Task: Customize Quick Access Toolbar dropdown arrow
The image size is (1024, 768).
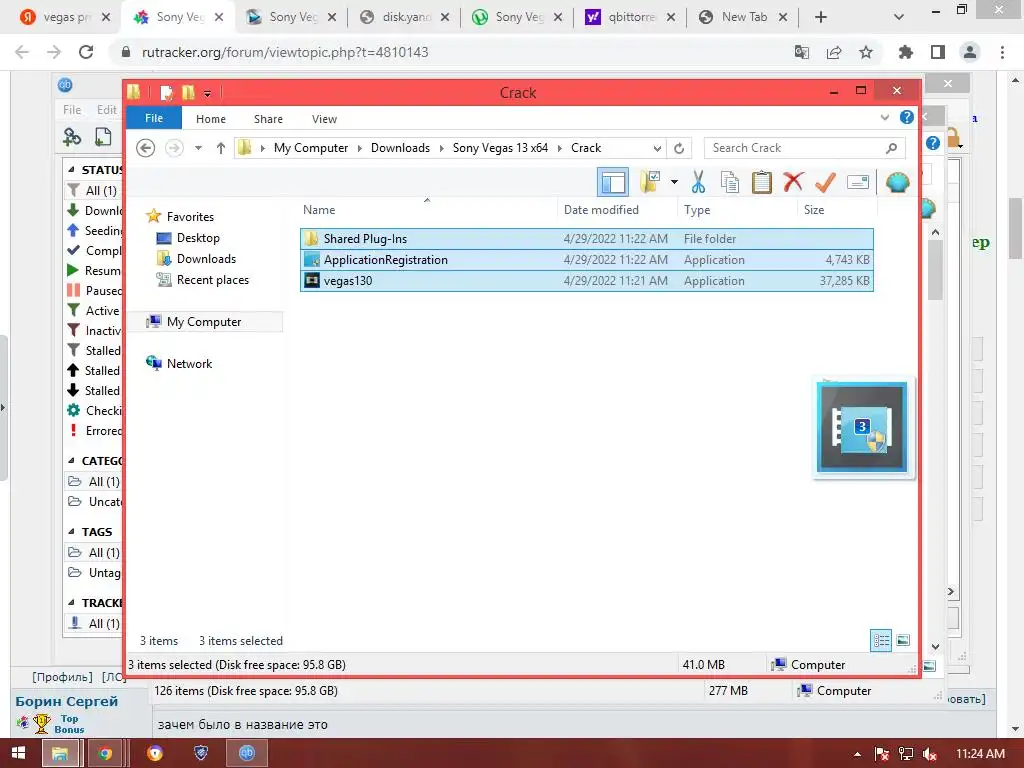Action: [207, 93]
